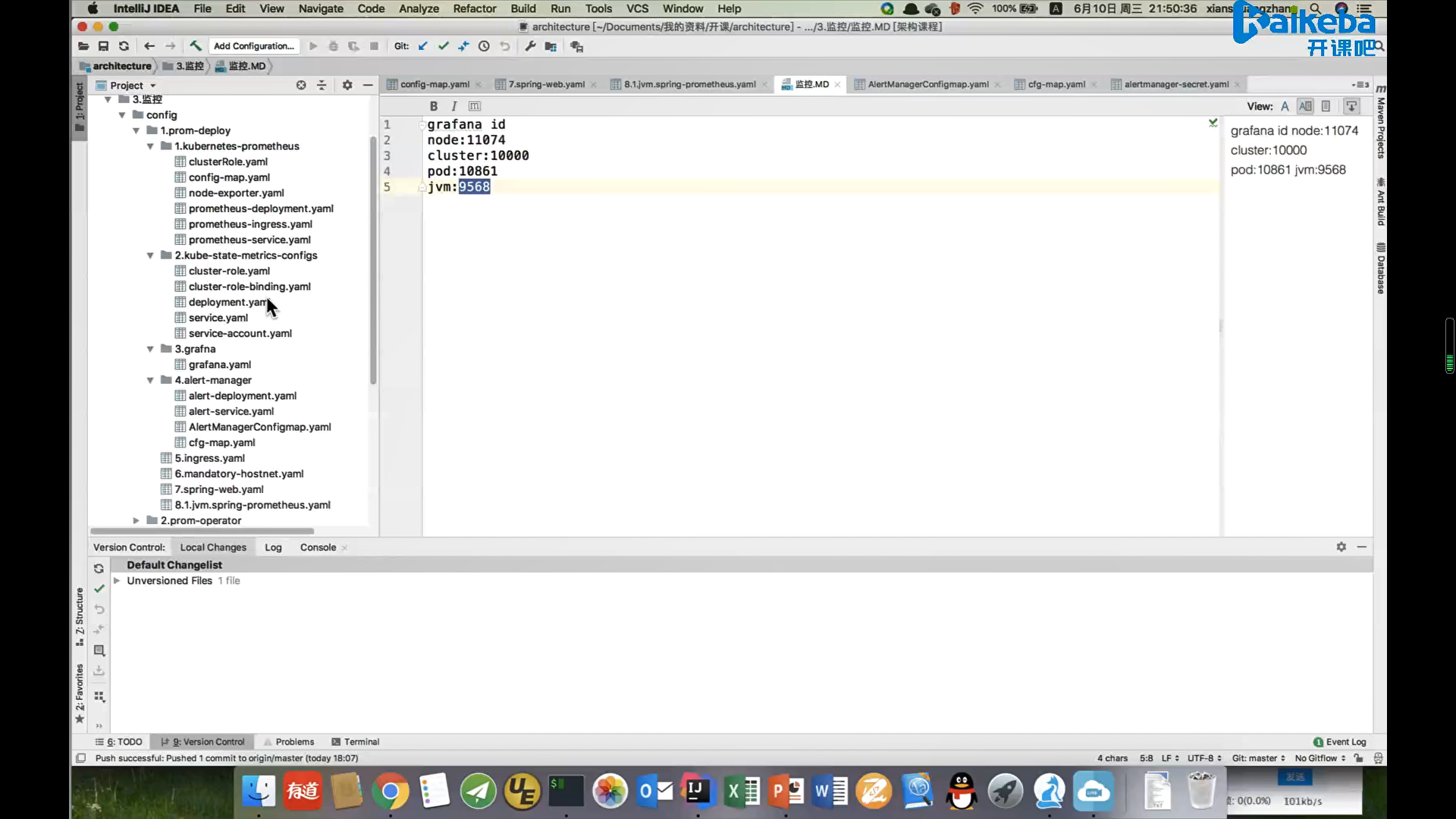Switch to the cfg-map.yaml editor tab
The width and height of the screenshot is (1456, 819).
[x=1056, y=84]
